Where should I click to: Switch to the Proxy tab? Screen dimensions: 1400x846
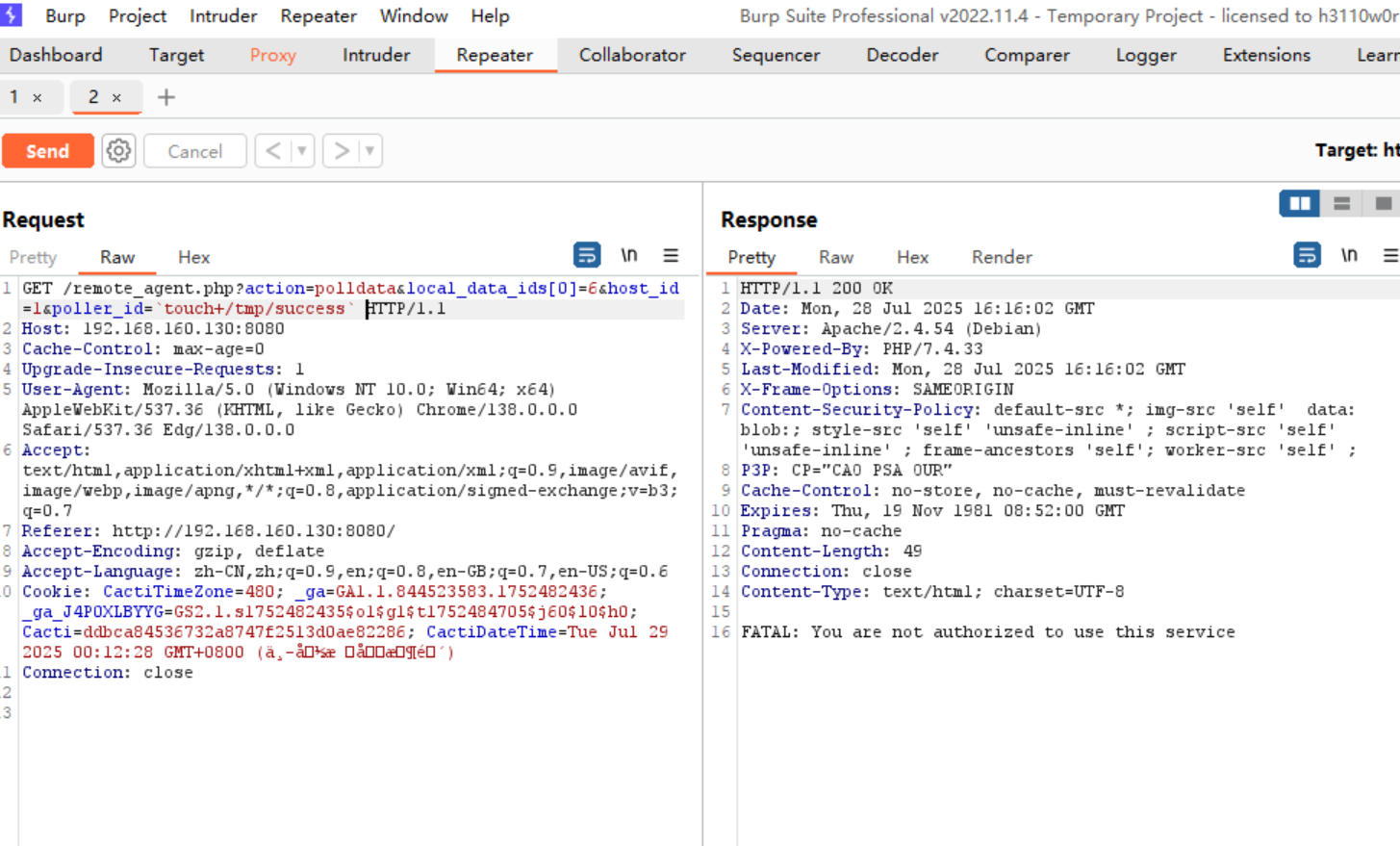[x=273, y=55]
